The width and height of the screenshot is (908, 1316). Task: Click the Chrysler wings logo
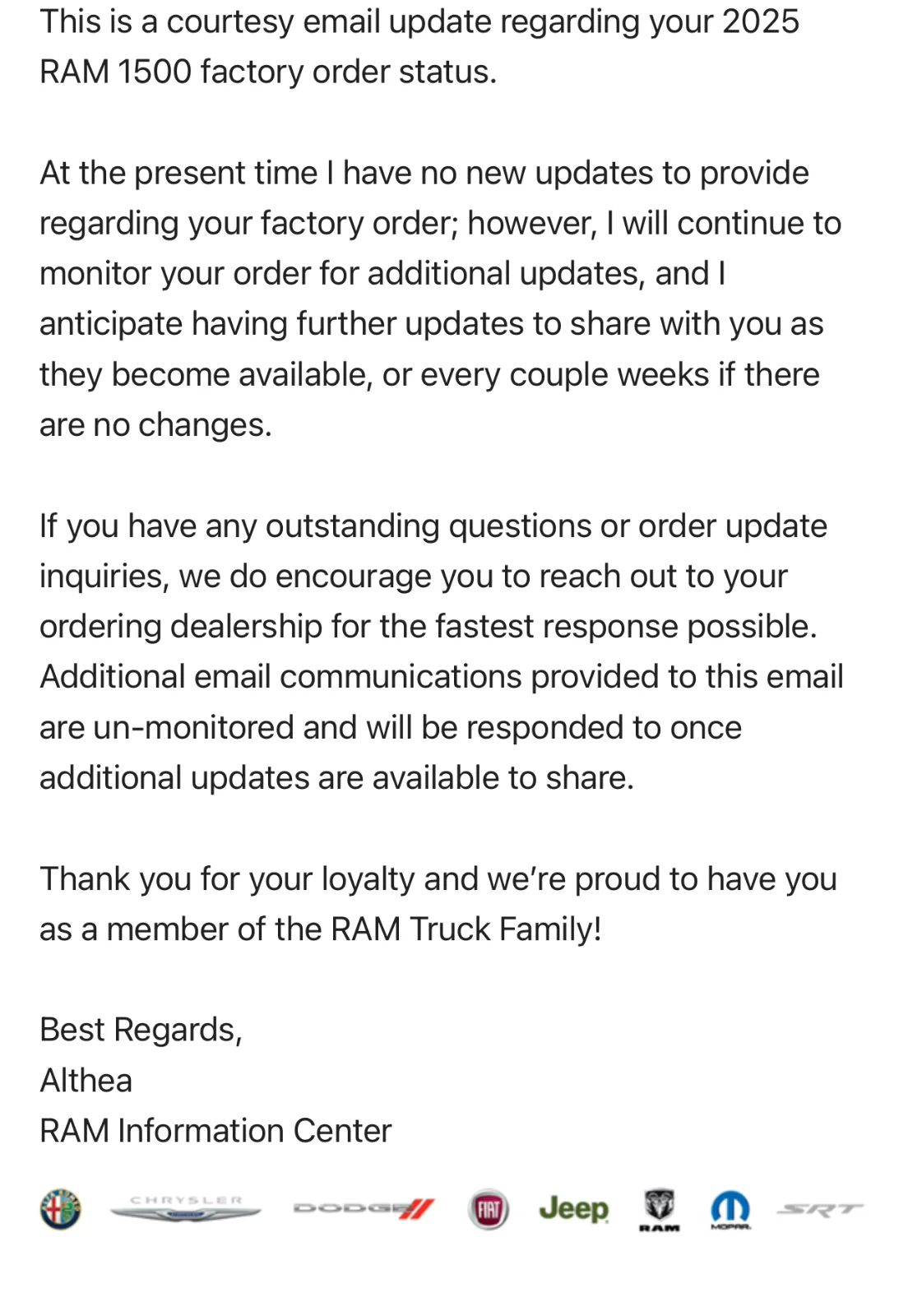click(x=185, y=1208)
